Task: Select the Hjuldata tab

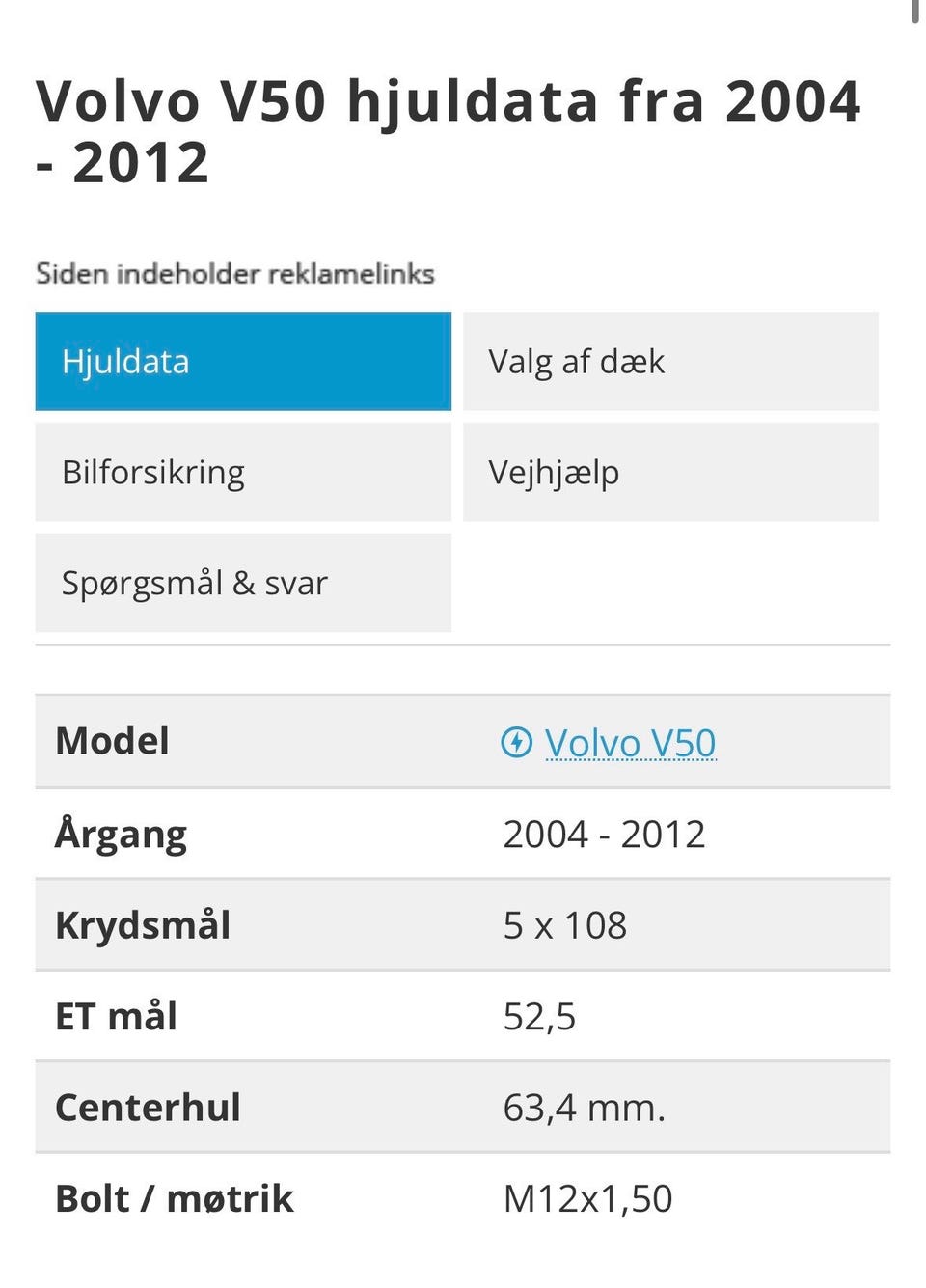Action: pos(243,361)
